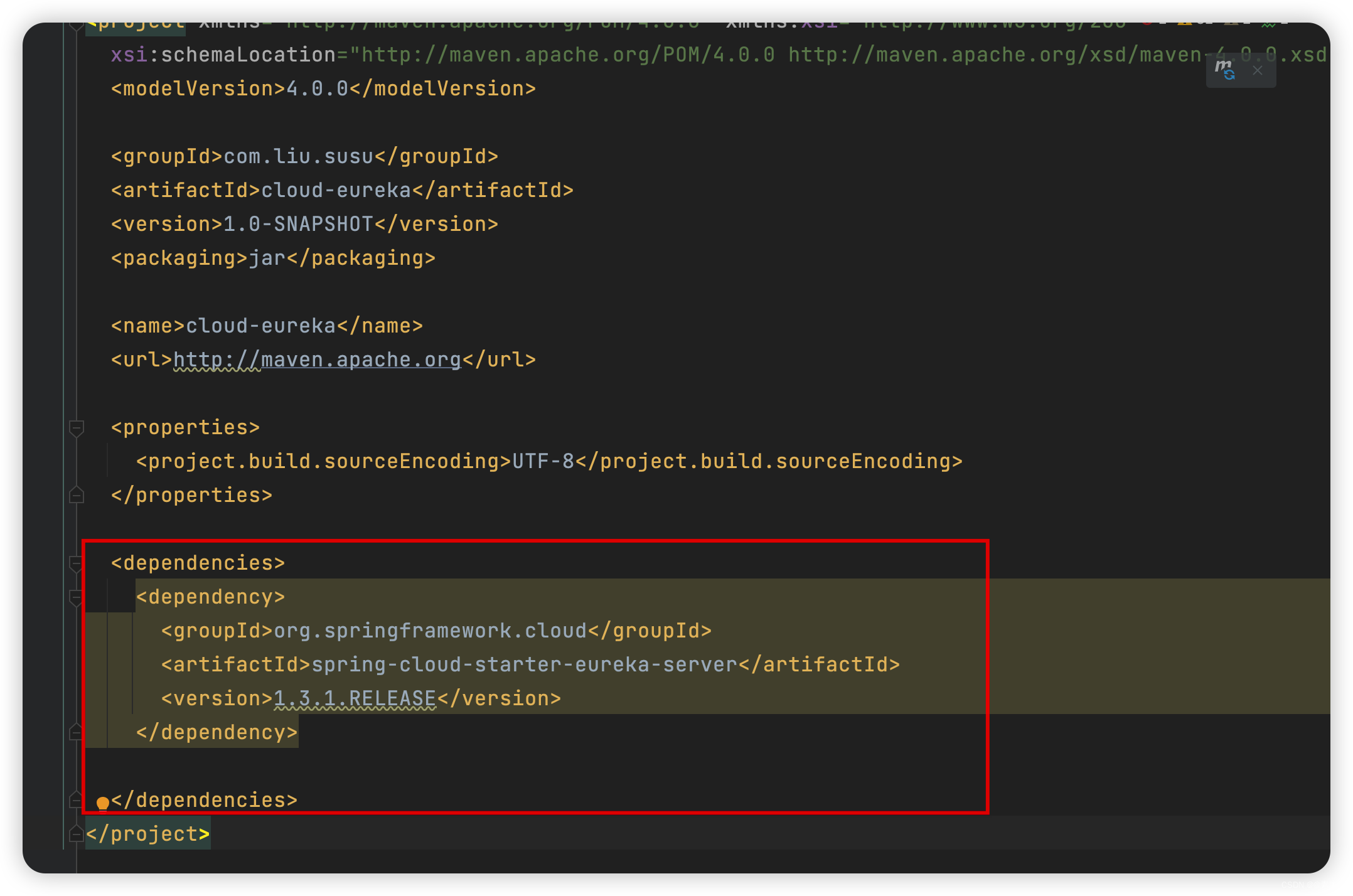Click fold marker beside </project> closing tag

[76, 834]
